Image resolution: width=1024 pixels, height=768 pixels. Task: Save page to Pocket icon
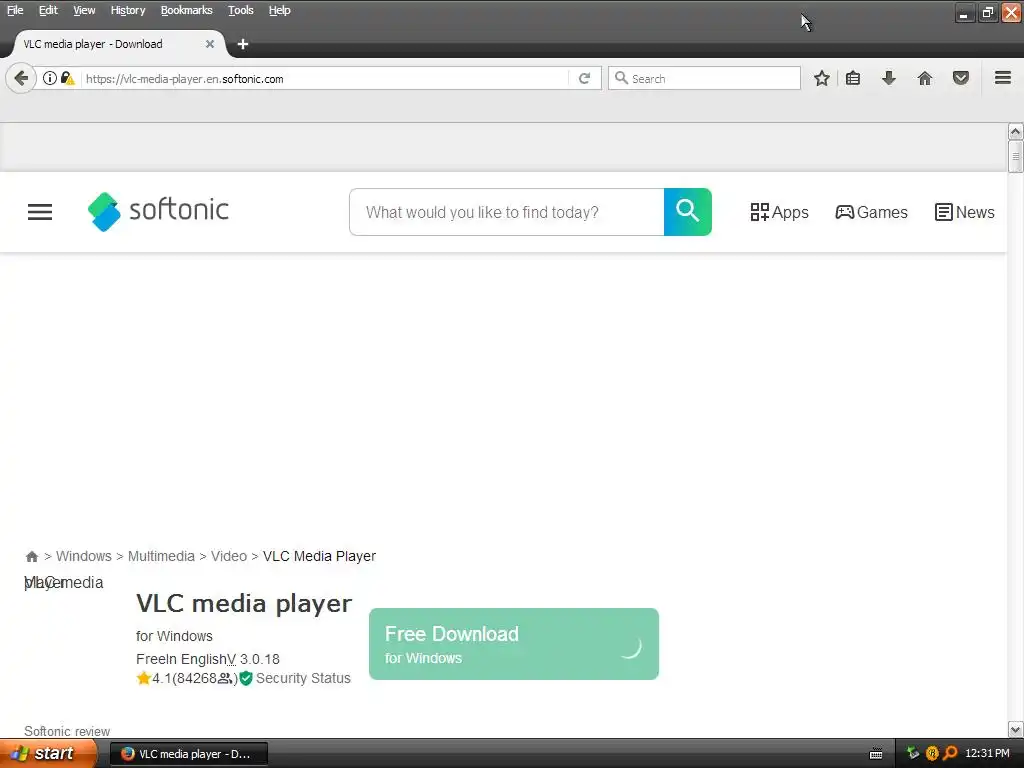[961, 78]
